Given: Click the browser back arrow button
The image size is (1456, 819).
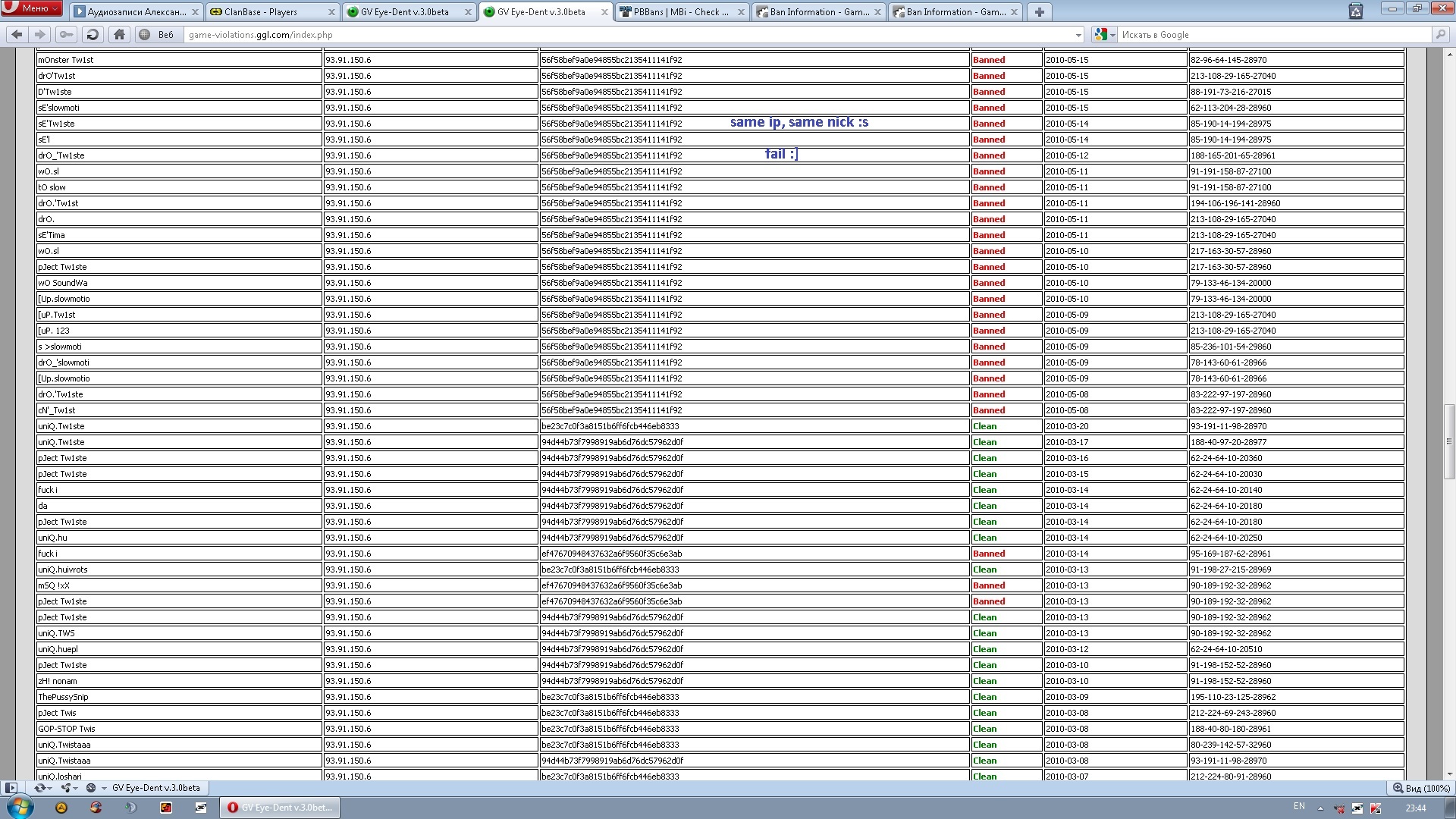Looking at the screenshot, I should pos(17,34).
